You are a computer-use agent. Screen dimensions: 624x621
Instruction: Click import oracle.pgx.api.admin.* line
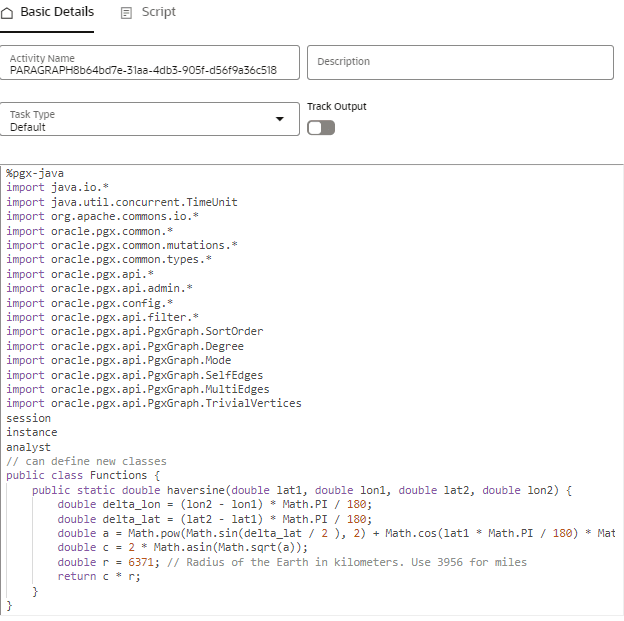(x=99, y=288)
